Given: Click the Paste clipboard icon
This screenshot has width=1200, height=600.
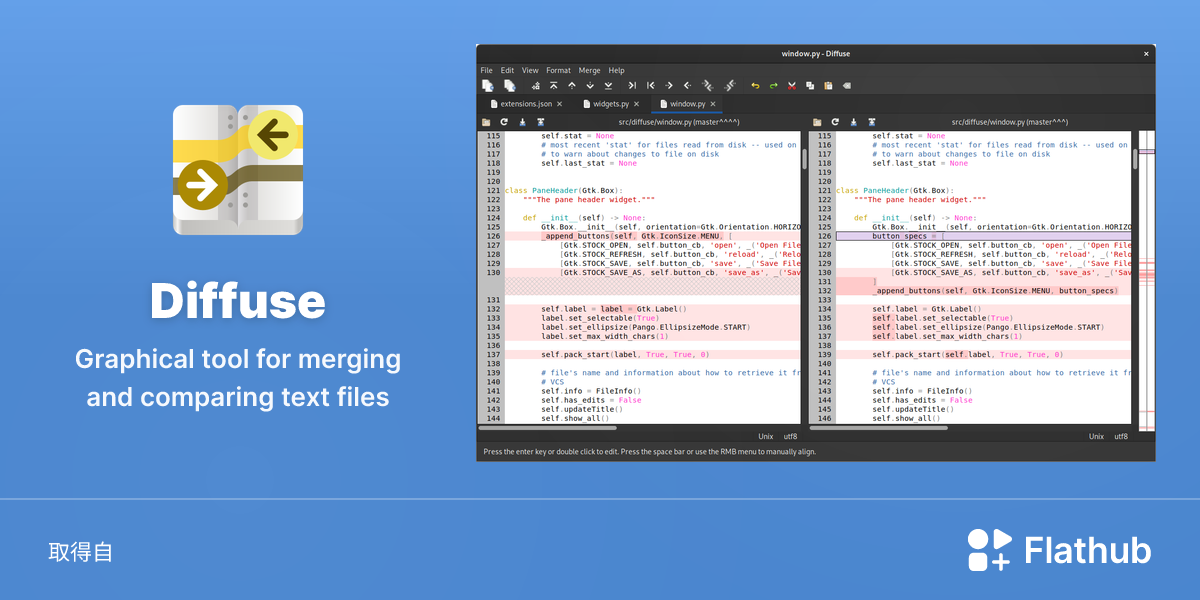Looking at the screenshot, I should pyautogui.click(x=828, y=86).
